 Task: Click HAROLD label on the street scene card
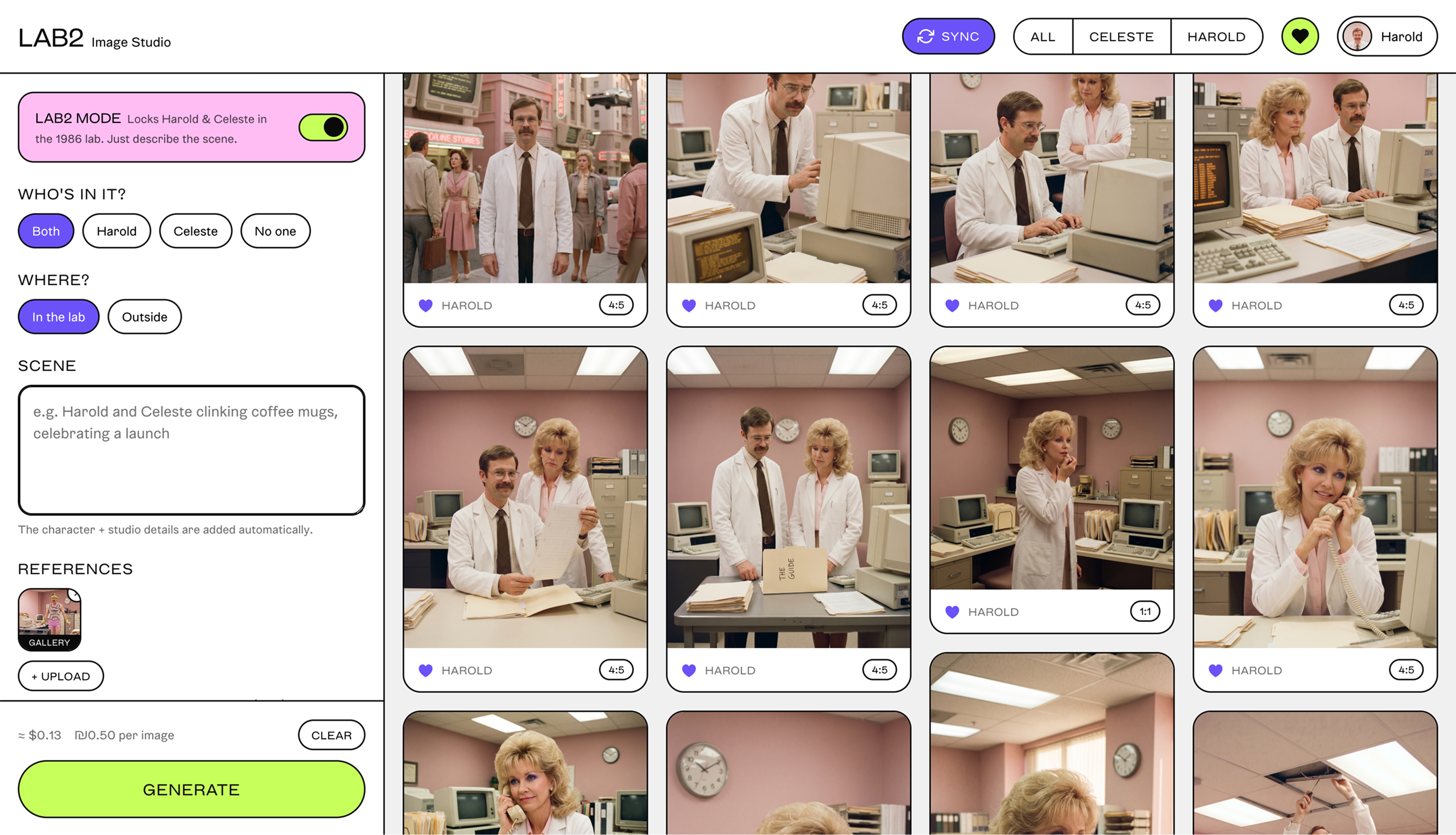coord(467,305)
